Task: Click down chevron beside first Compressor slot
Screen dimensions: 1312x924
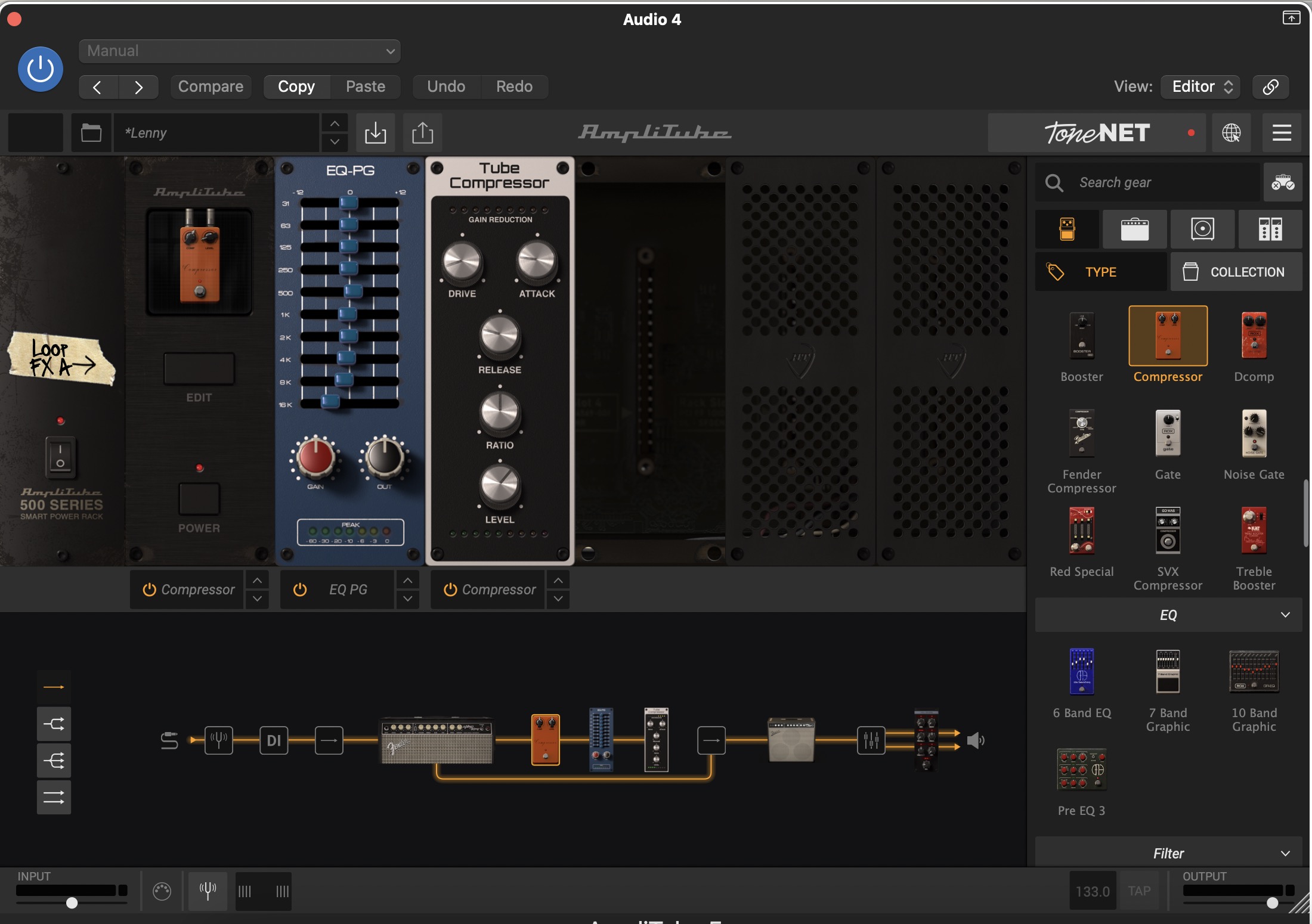Action: 257,599
